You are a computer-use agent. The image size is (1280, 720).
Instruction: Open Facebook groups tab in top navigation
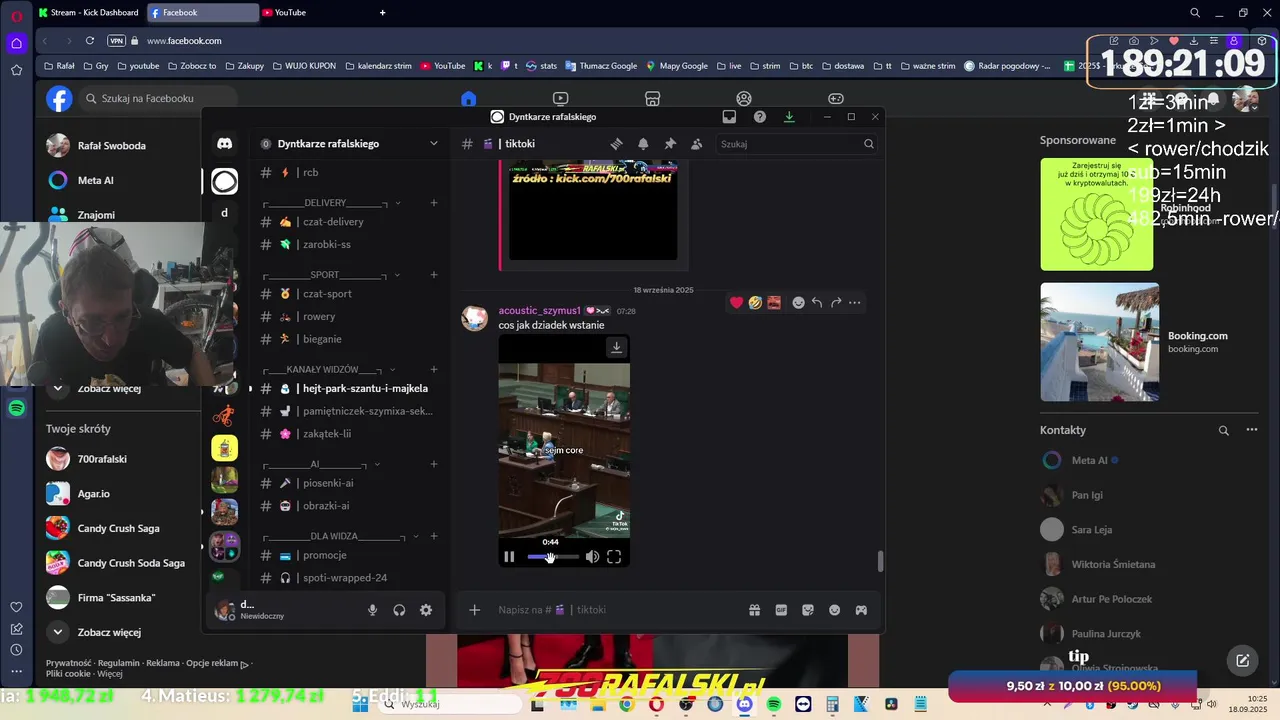click(744, 99)
